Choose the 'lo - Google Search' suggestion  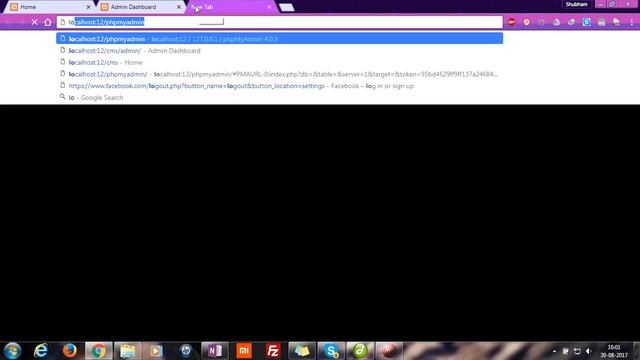coord(280,98)
